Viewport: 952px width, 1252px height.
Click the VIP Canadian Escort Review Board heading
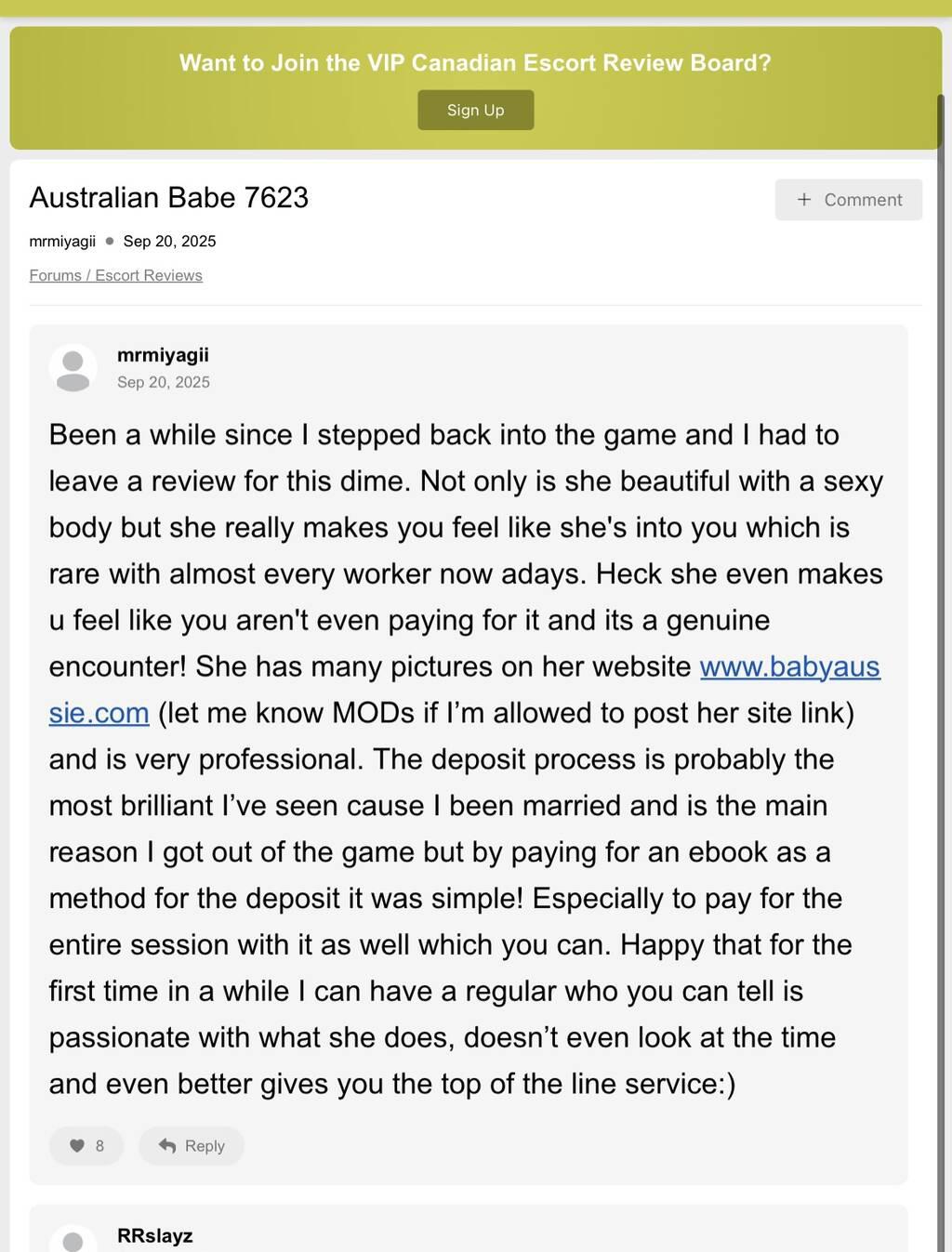coord(475,62)
